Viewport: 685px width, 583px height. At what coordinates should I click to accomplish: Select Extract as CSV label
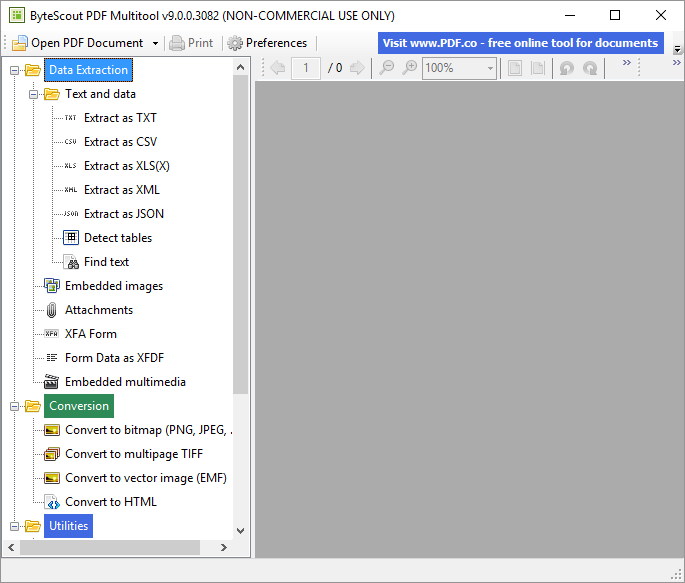click(120, 142)
